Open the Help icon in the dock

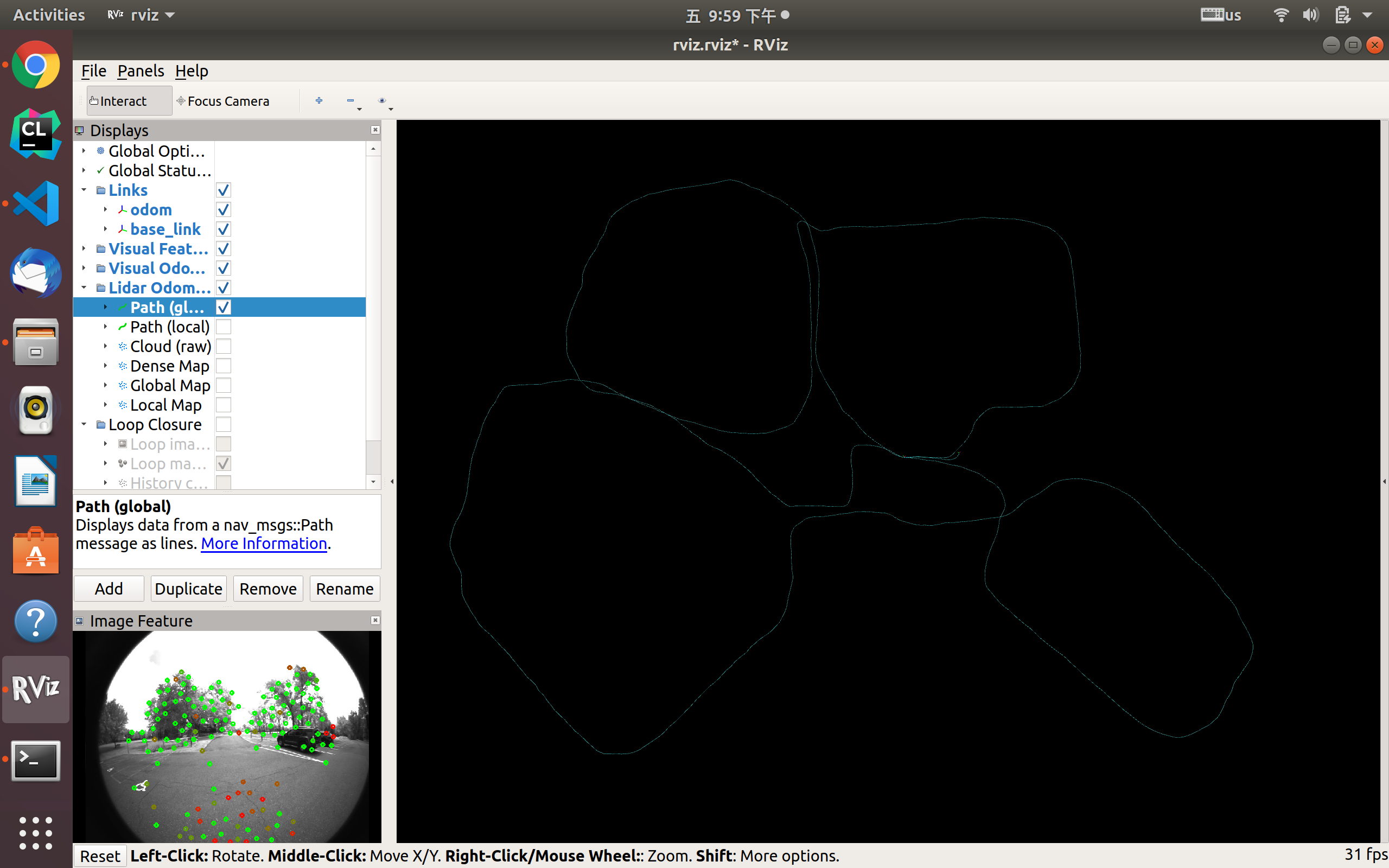click(x=36, y=621)
